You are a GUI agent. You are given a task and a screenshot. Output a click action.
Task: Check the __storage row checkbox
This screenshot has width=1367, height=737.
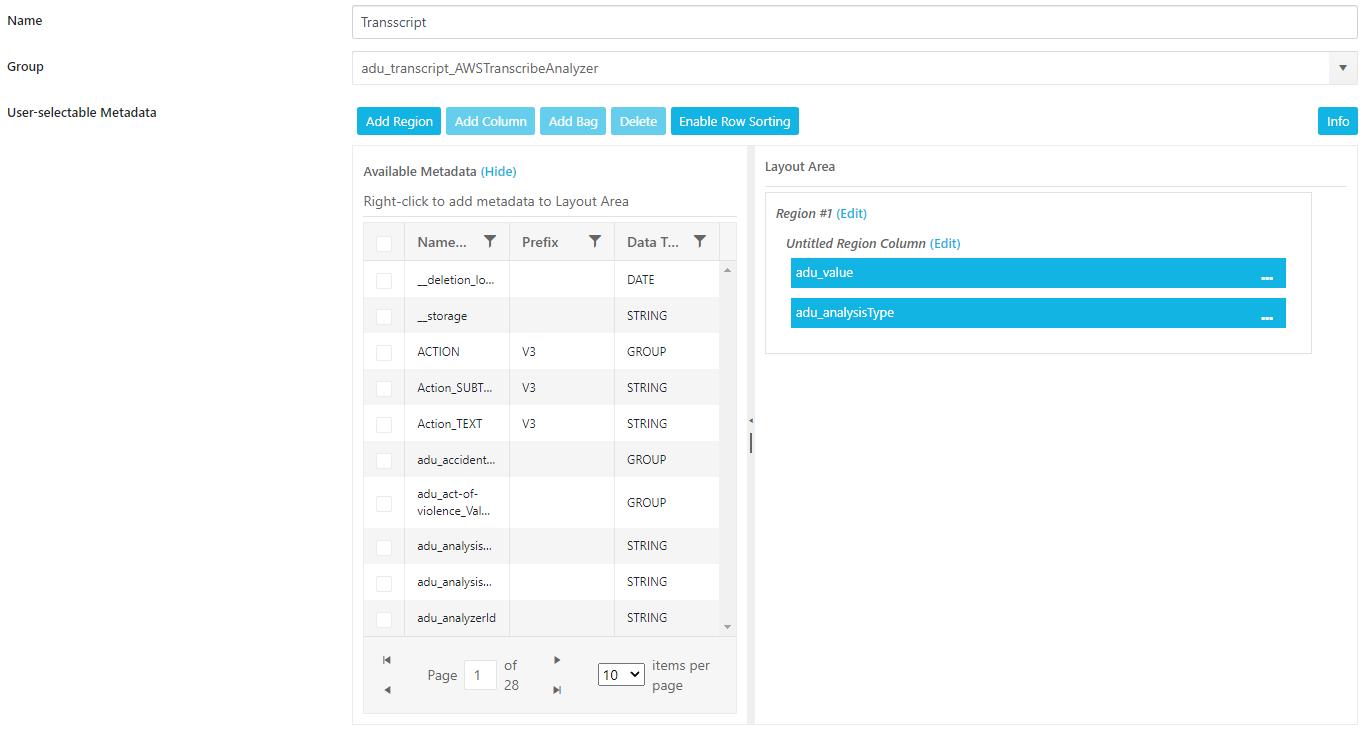coord(384,317)
